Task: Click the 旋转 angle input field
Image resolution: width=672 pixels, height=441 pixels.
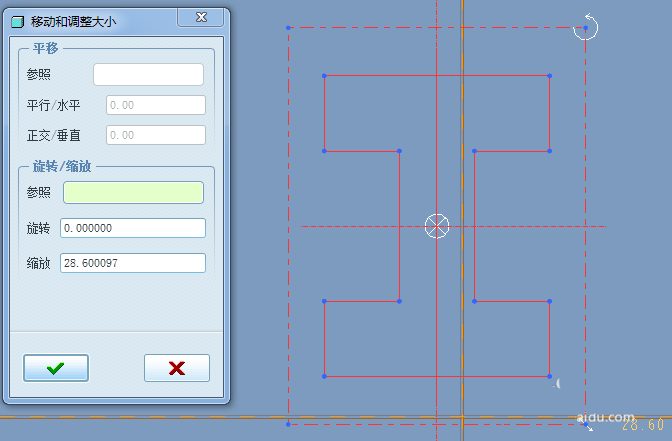Action: click(x=133, y=228)
